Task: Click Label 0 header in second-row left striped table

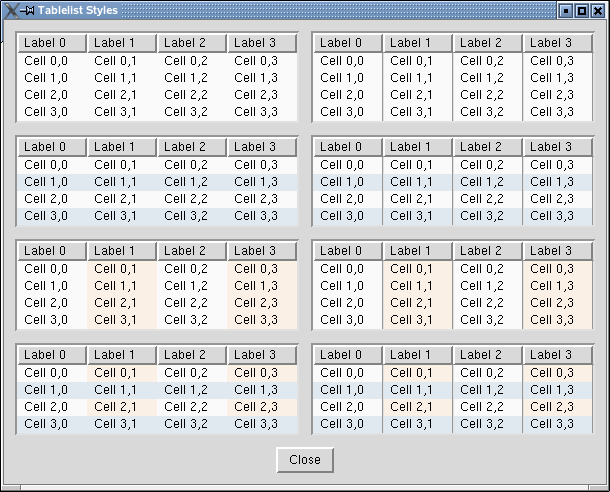Action: 52,147
